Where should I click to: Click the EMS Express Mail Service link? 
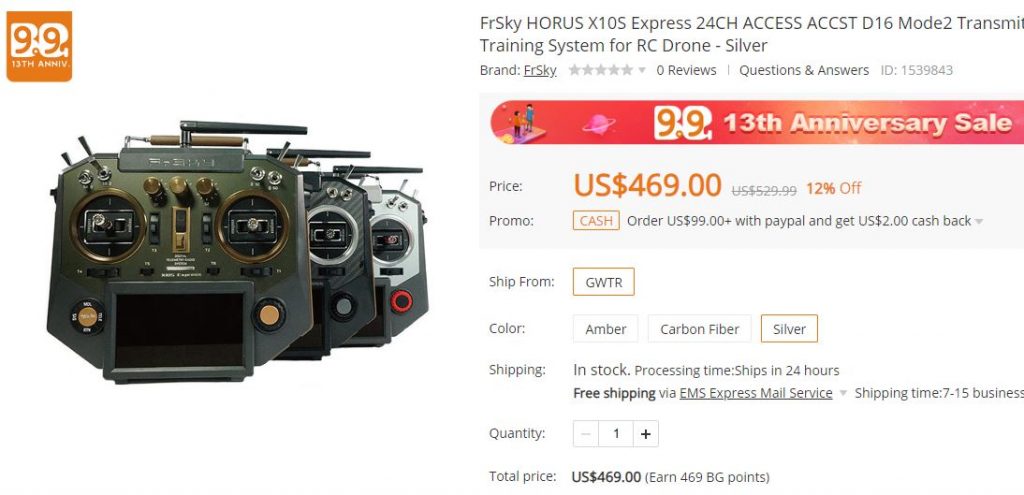click(x=756, y=393)
